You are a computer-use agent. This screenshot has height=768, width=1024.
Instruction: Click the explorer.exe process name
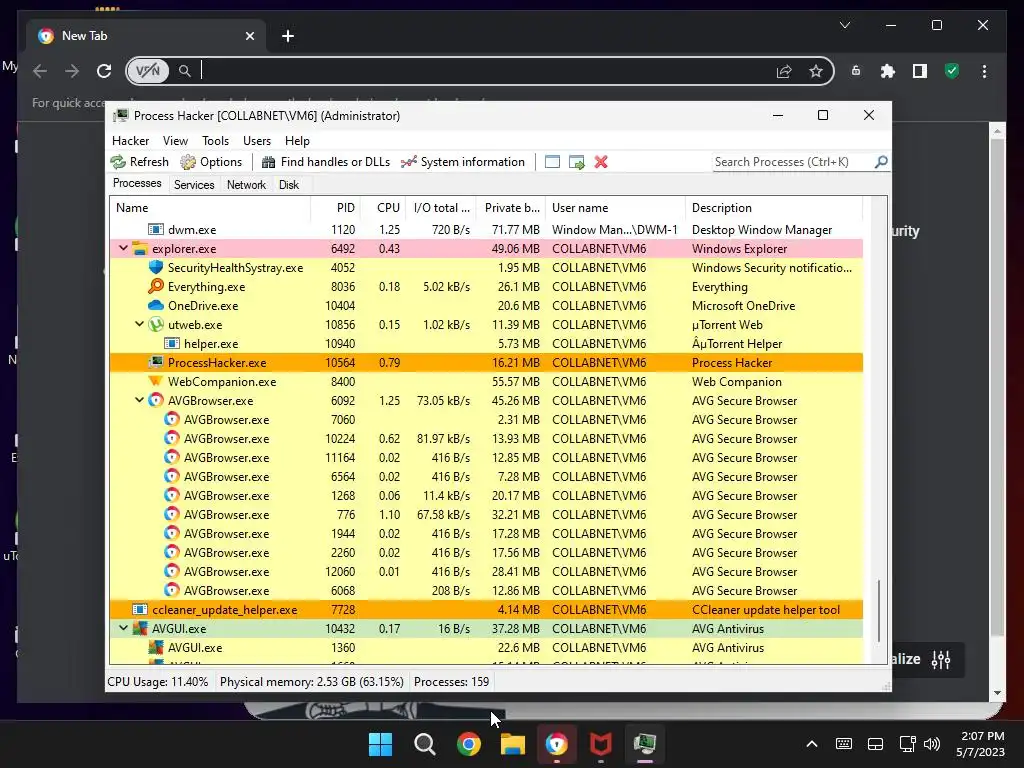pos(184,249)
